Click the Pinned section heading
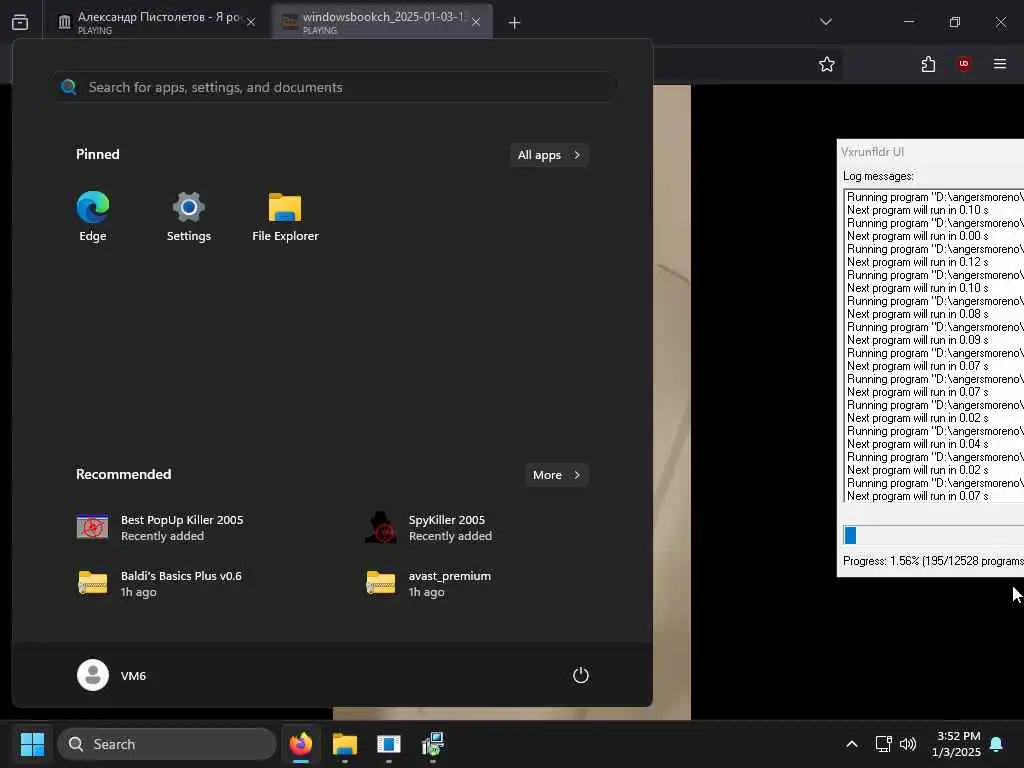This screenshot has height=768, width=1024. [98, 154]
